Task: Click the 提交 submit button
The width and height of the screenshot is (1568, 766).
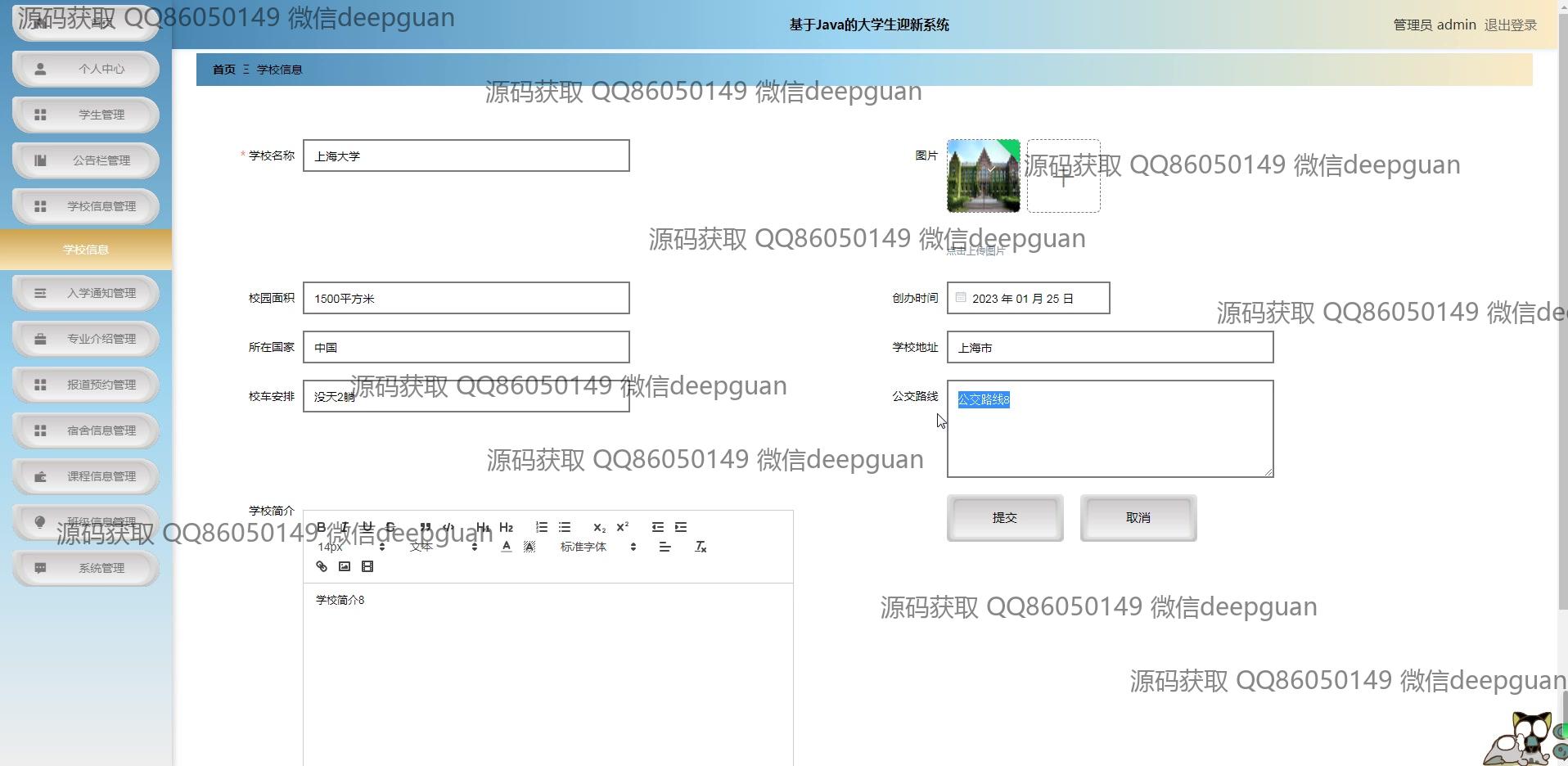Action: click(1004, 518)
